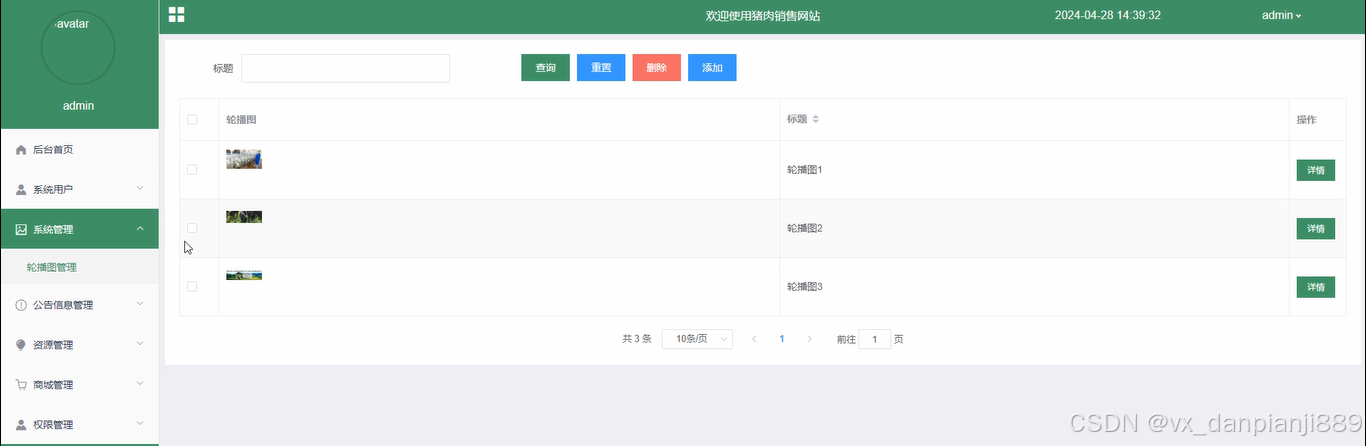Screen dimensions: 1366x446
Task: Open 资源管理 menu label
Action: click(x=53, y=345)
